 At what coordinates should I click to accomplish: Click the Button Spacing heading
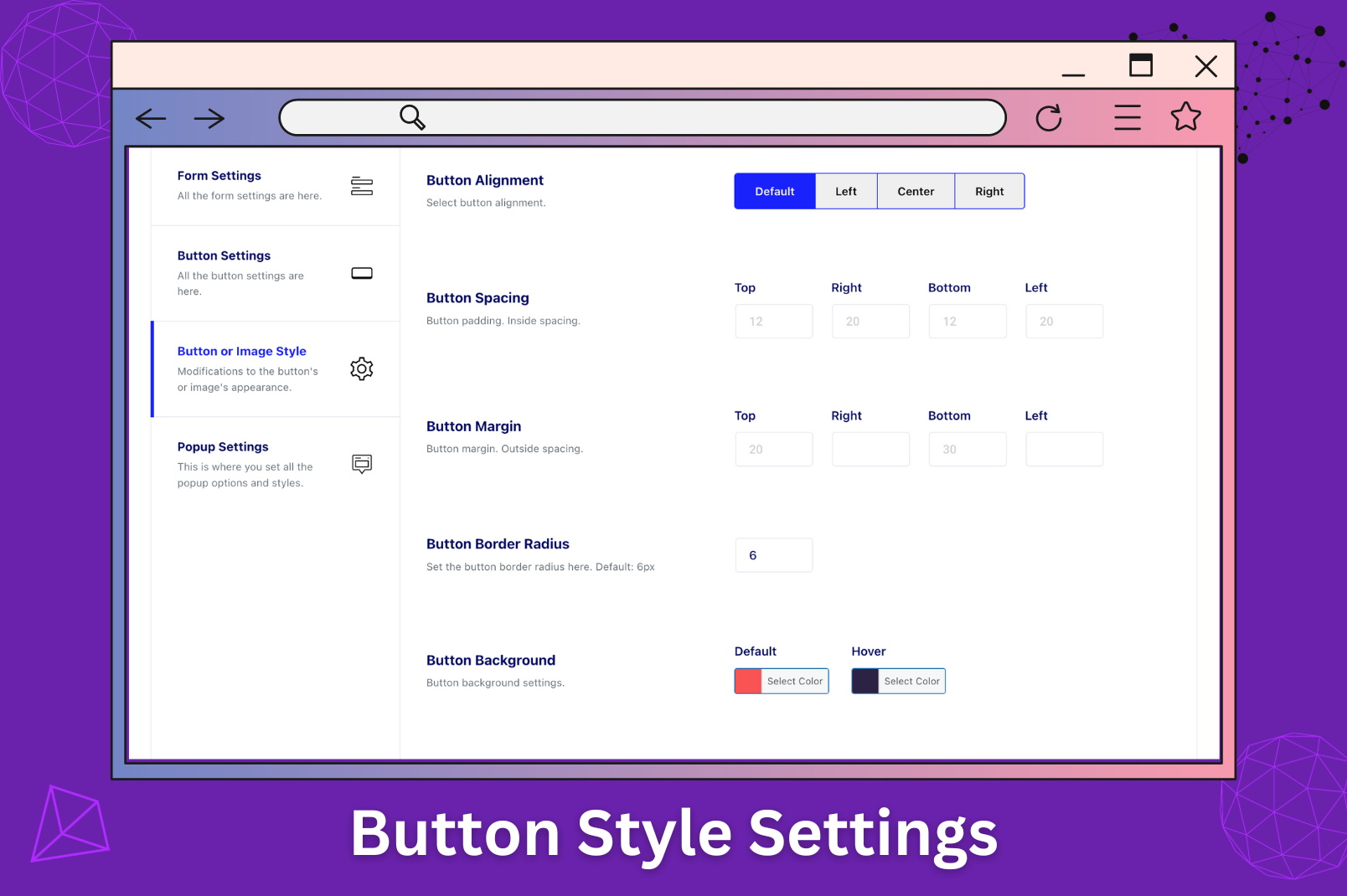tap(477, 298)
